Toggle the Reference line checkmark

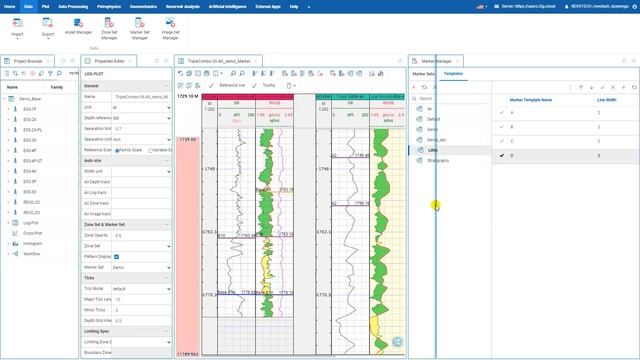(x=211, y=85)
